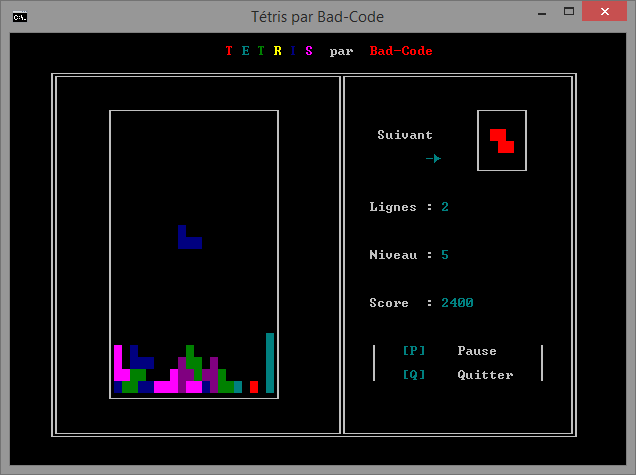Click the Niveau value 5
The height and width of the screenshot is (475, 636).
[x=445, y=255]
